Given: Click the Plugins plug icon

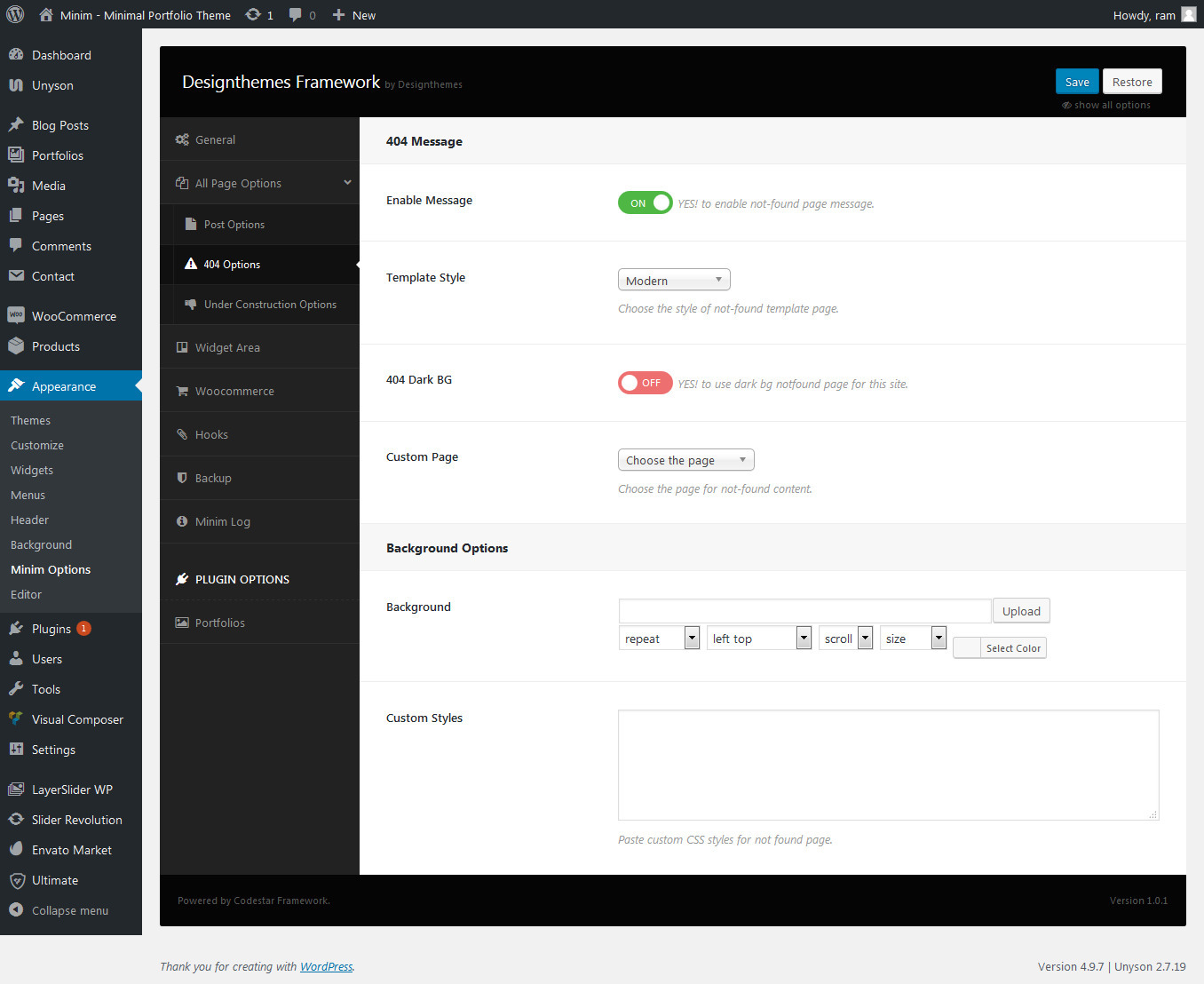Looking at the screenshot, I should point(16,628).
